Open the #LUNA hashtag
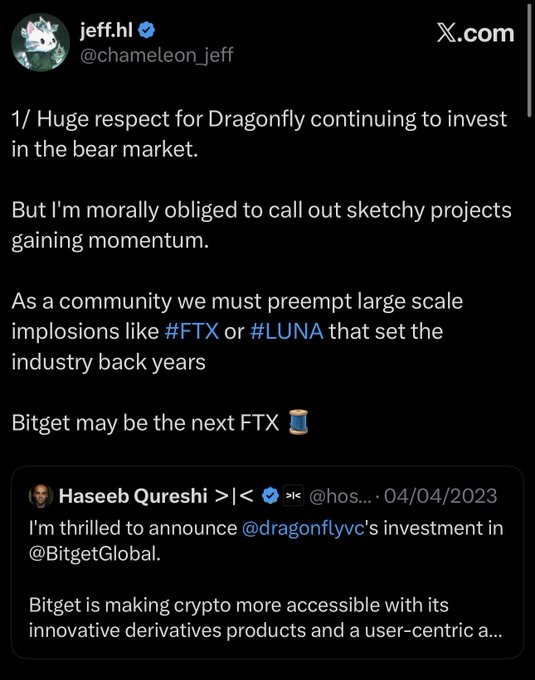 287,331
